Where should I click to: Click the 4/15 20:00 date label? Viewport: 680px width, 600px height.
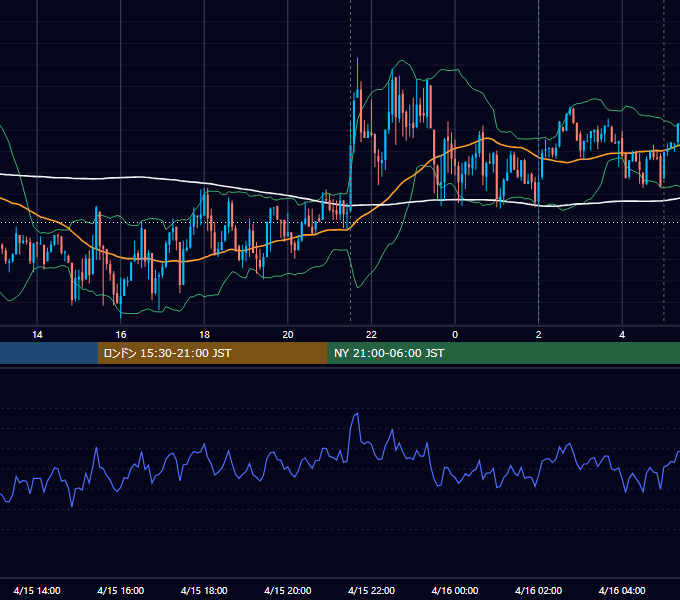[288, 590]
